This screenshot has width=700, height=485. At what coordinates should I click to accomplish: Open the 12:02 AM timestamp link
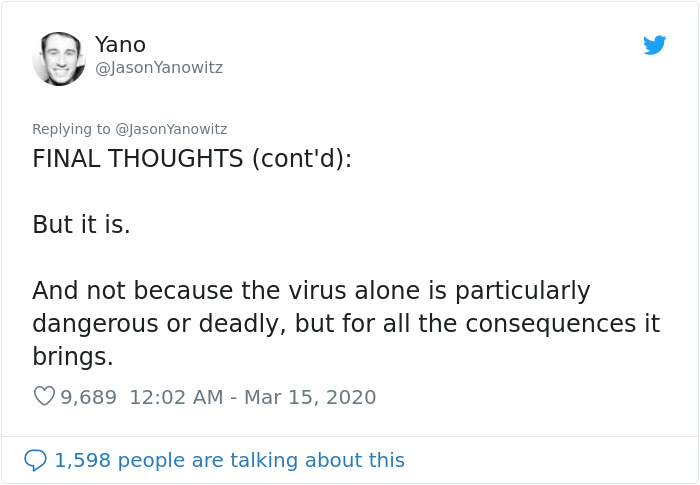click(x=176, y=397)
